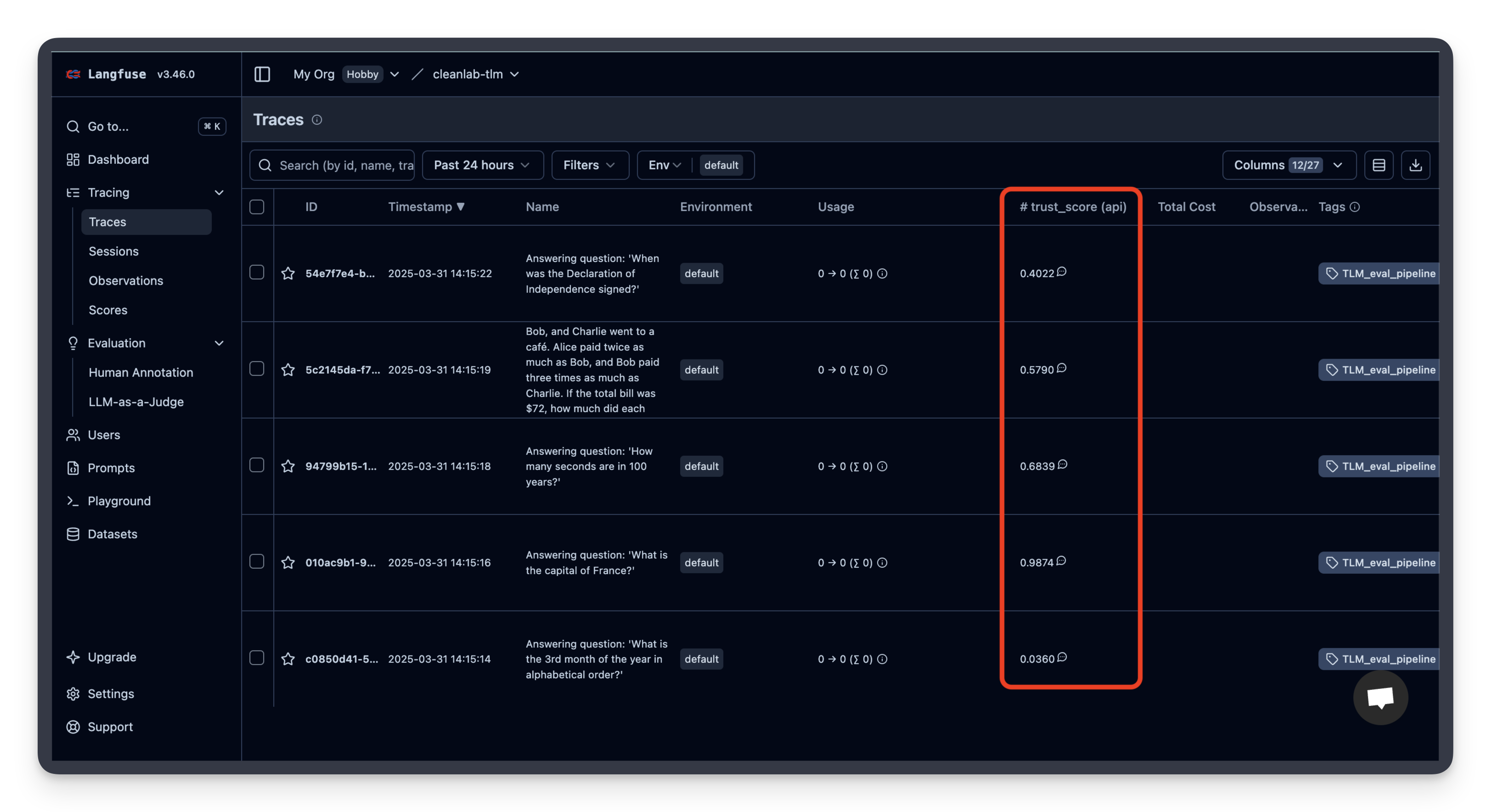Check the row checkbox for trace 54e7f7e4-b...

click(x=257, y=272)
